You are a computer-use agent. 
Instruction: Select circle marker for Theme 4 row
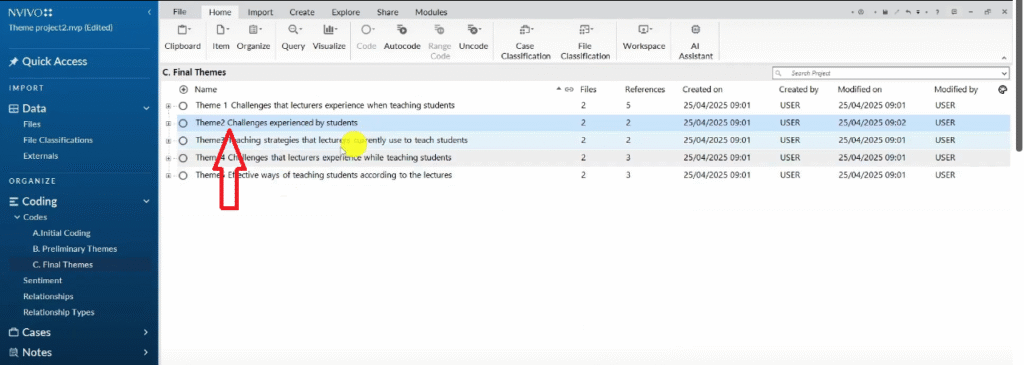[x=184, y=158]
